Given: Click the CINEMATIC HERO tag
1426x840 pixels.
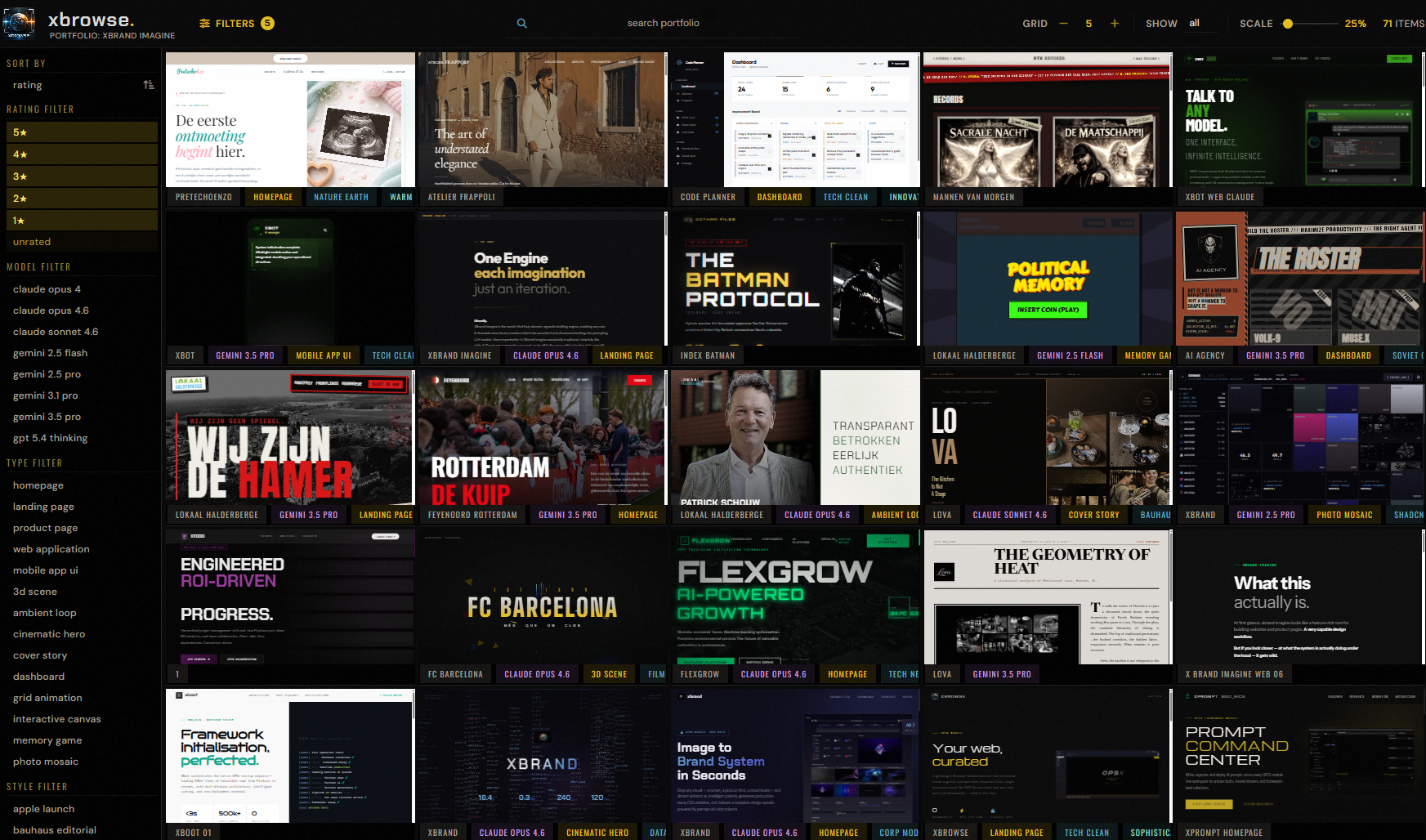Looking at the screenshot, I should point(597,833).
